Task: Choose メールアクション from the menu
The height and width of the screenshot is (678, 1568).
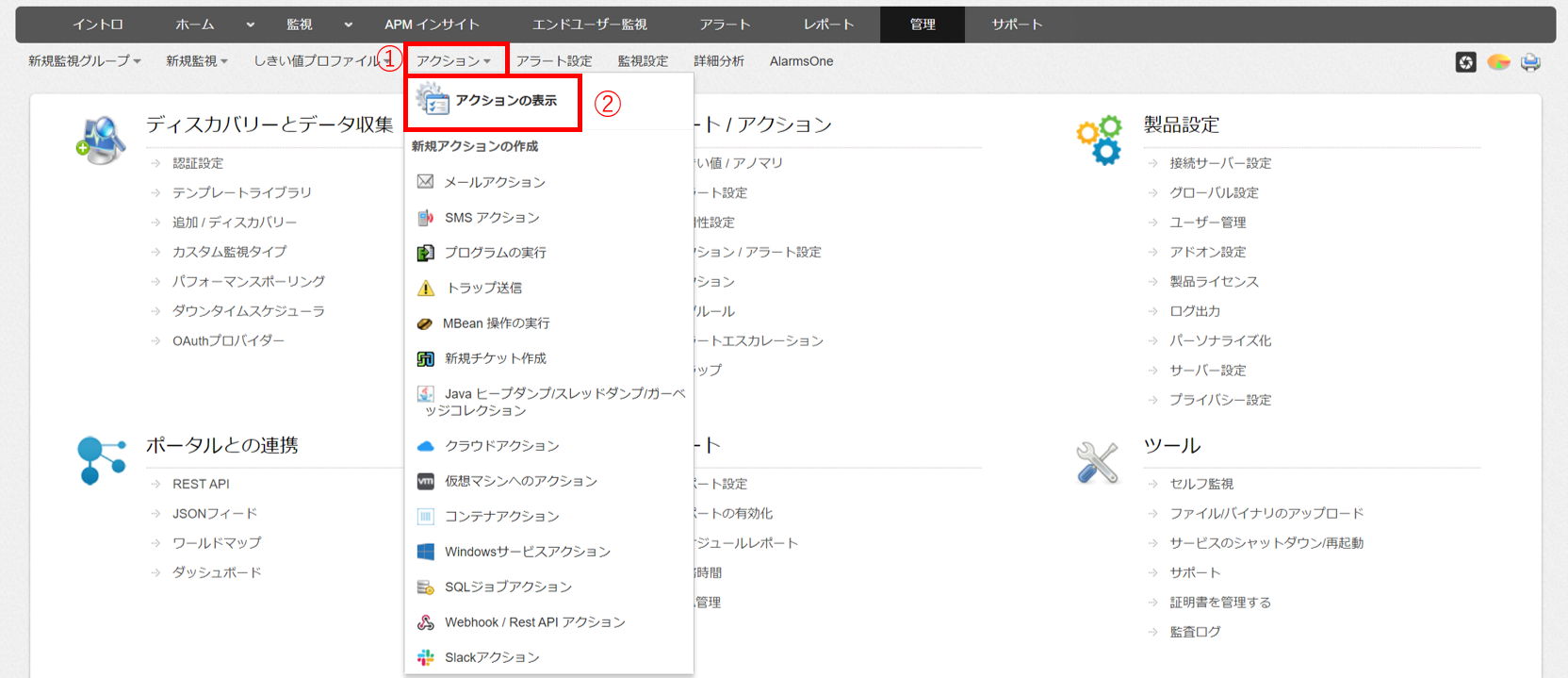Action: coord(495,182)
